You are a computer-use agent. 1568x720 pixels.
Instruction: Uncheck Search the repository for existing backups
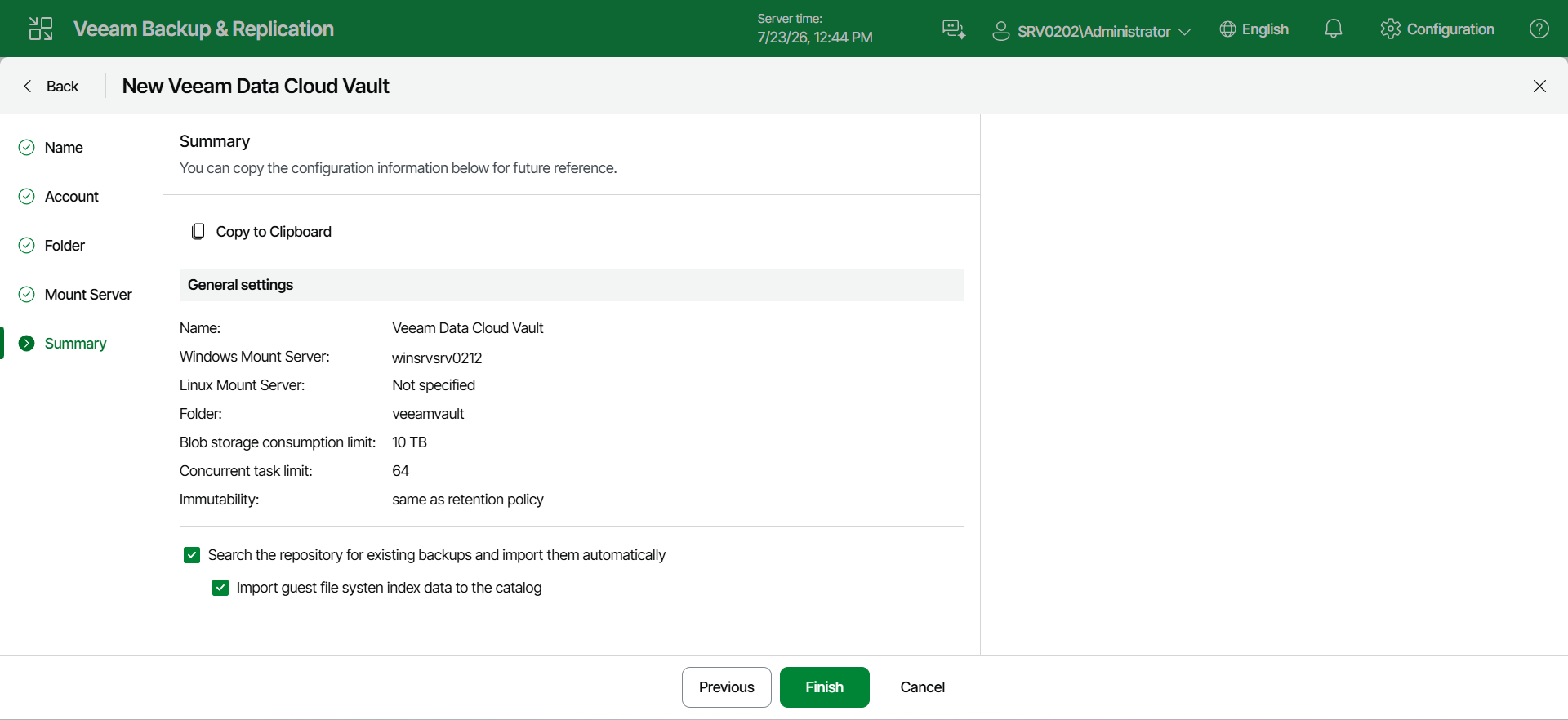tap(192, 555)
